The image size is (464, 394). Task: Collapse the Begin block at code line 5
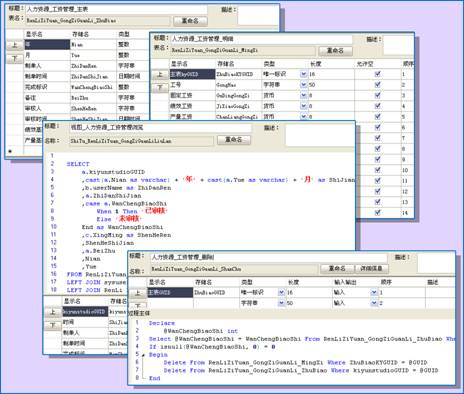pyautogui.click(x=144, y=355)
